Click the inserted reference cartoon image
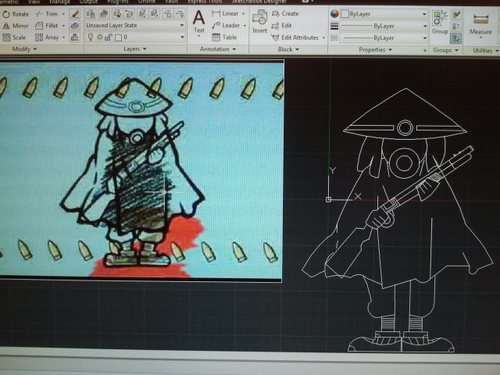Screen dimensions: 500x375 141,170
